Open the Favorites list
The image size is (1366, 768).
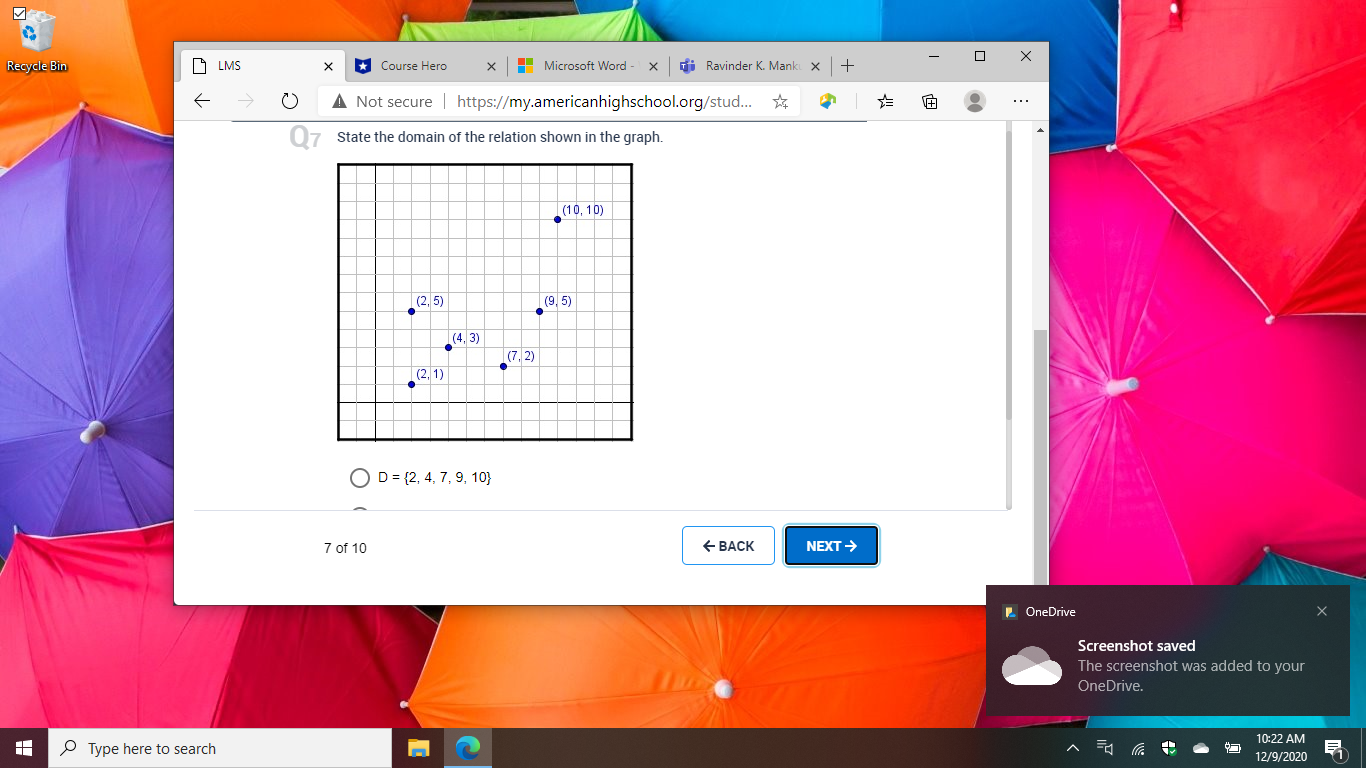(x=885, y=101)
